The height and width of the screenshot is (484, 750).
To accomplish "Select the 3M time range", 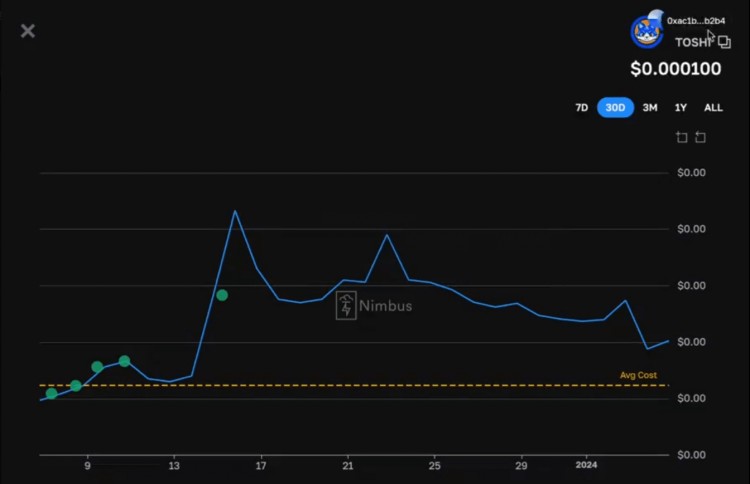I will pyautogui.click(x=650, y=107).
